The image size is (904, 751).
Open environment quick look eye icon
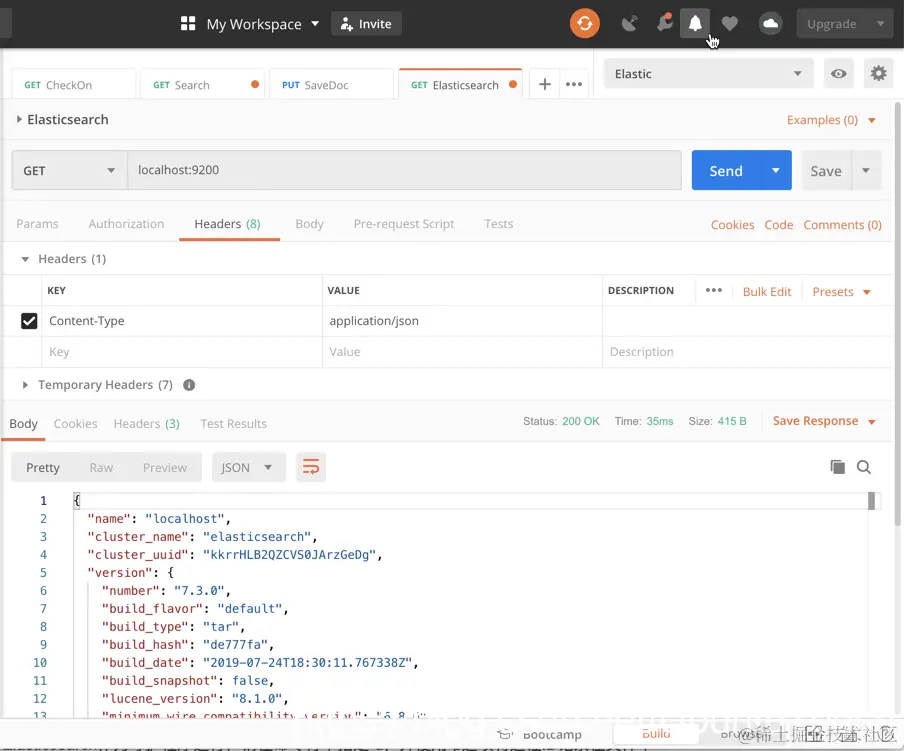tap(838, 74)
